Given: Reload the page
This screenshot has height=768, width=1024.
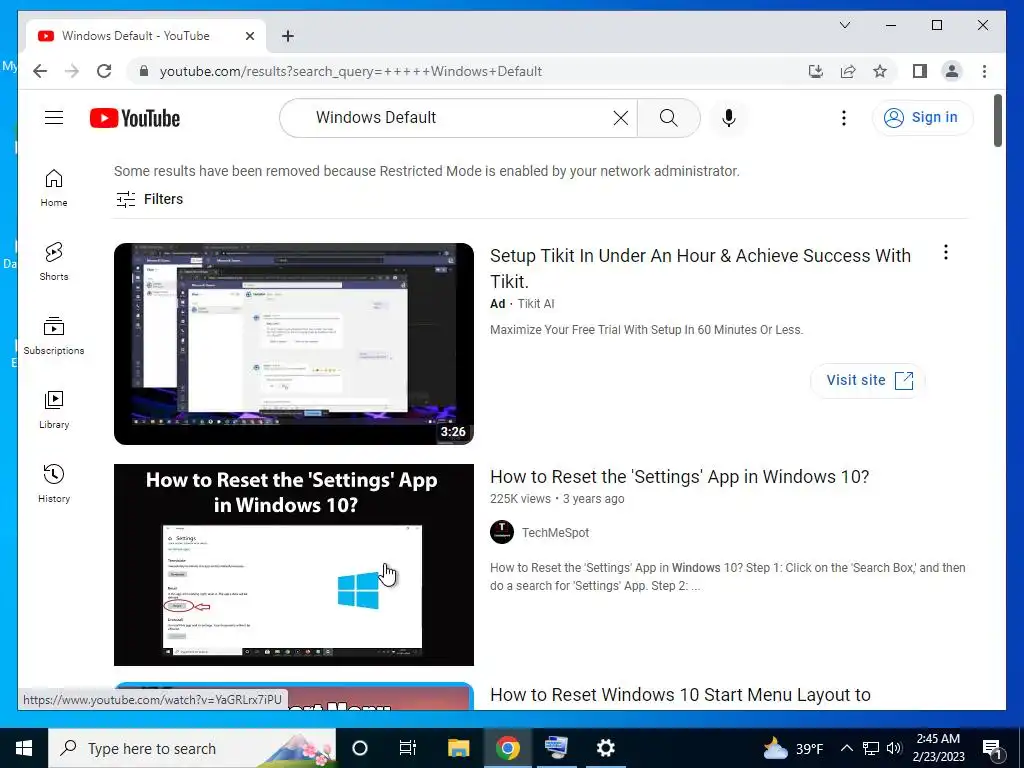Looking at the screenshot, I should 104,71.
